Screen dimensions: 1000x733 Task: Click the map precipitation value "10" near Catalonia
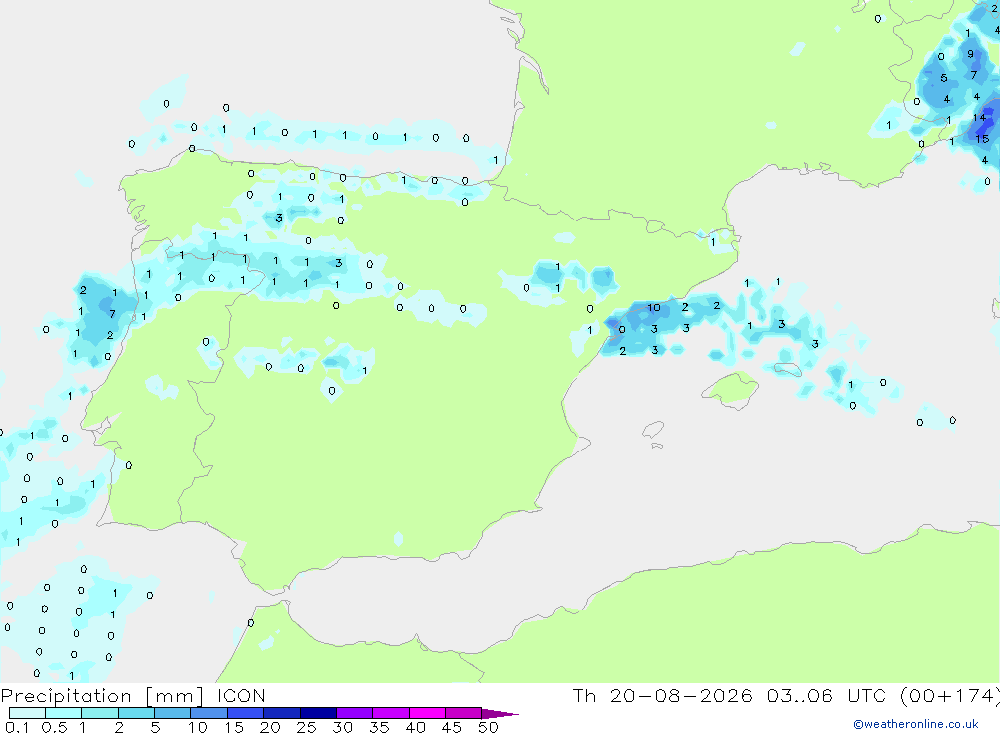pyautogui.click(x=654, y=307)
